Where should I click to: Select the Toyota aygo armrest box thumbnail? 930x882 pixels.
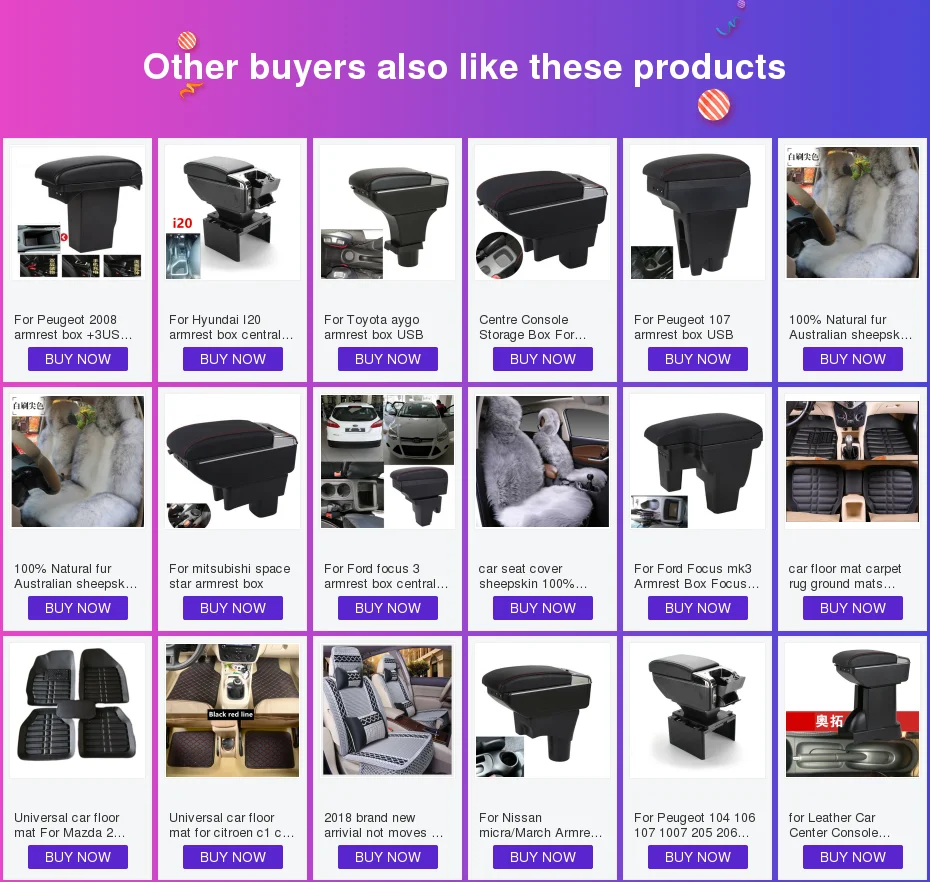[x=387, y=212]
